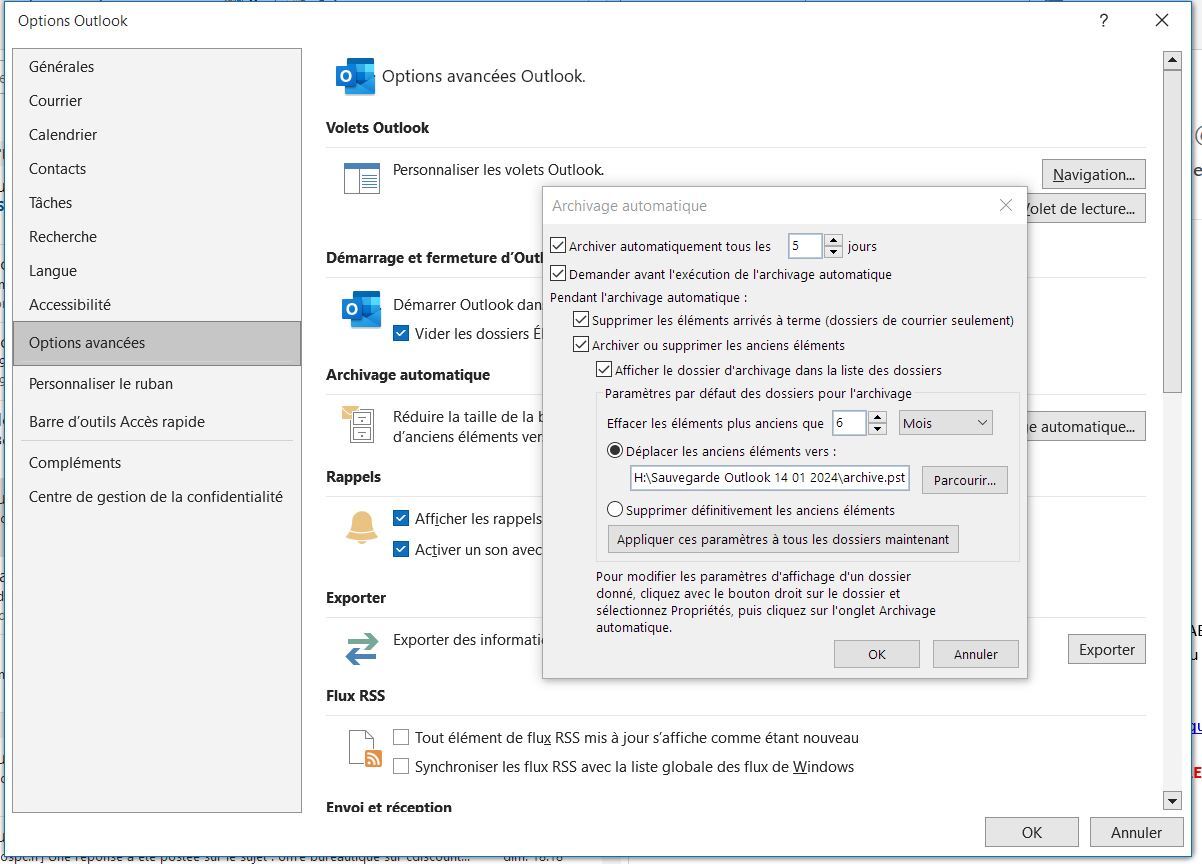Click the options pane vertical scrollbar thumb

click(1173, 232)
